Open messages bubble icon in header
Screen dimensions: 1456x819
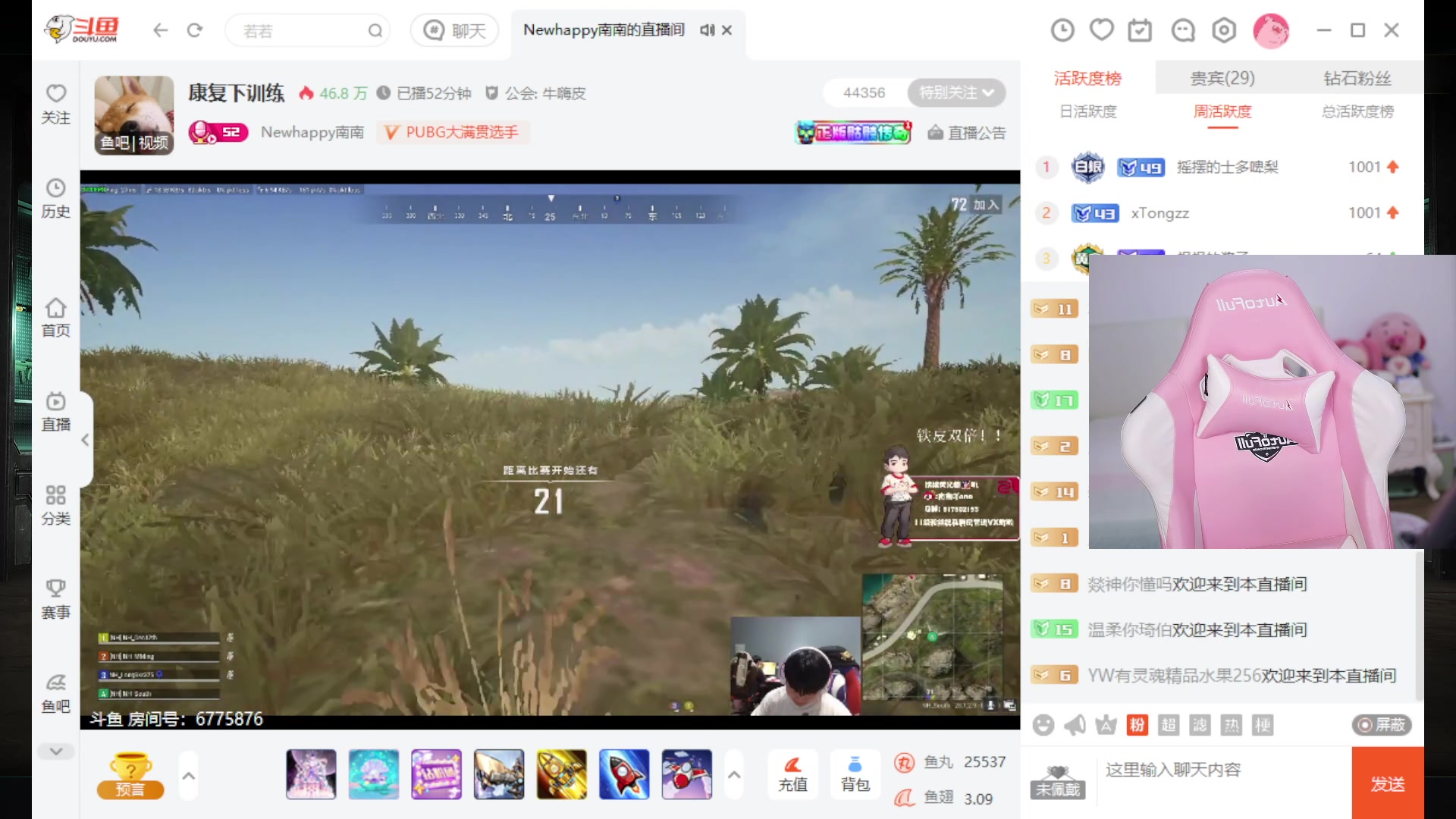click(1183, 30)
